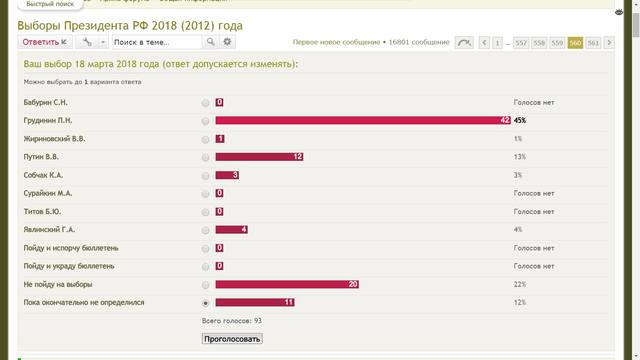Click the jump-to-page icon

(x=464, y=42)
